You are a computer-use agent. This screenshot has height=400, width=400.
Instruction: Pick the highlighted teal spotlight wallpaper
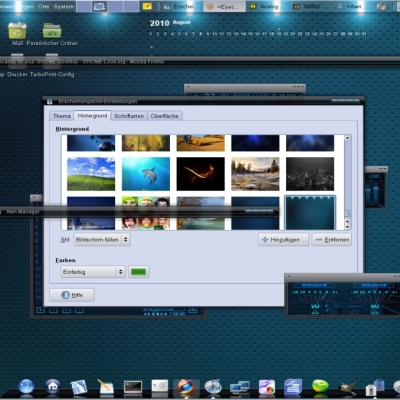coord(310,213)
